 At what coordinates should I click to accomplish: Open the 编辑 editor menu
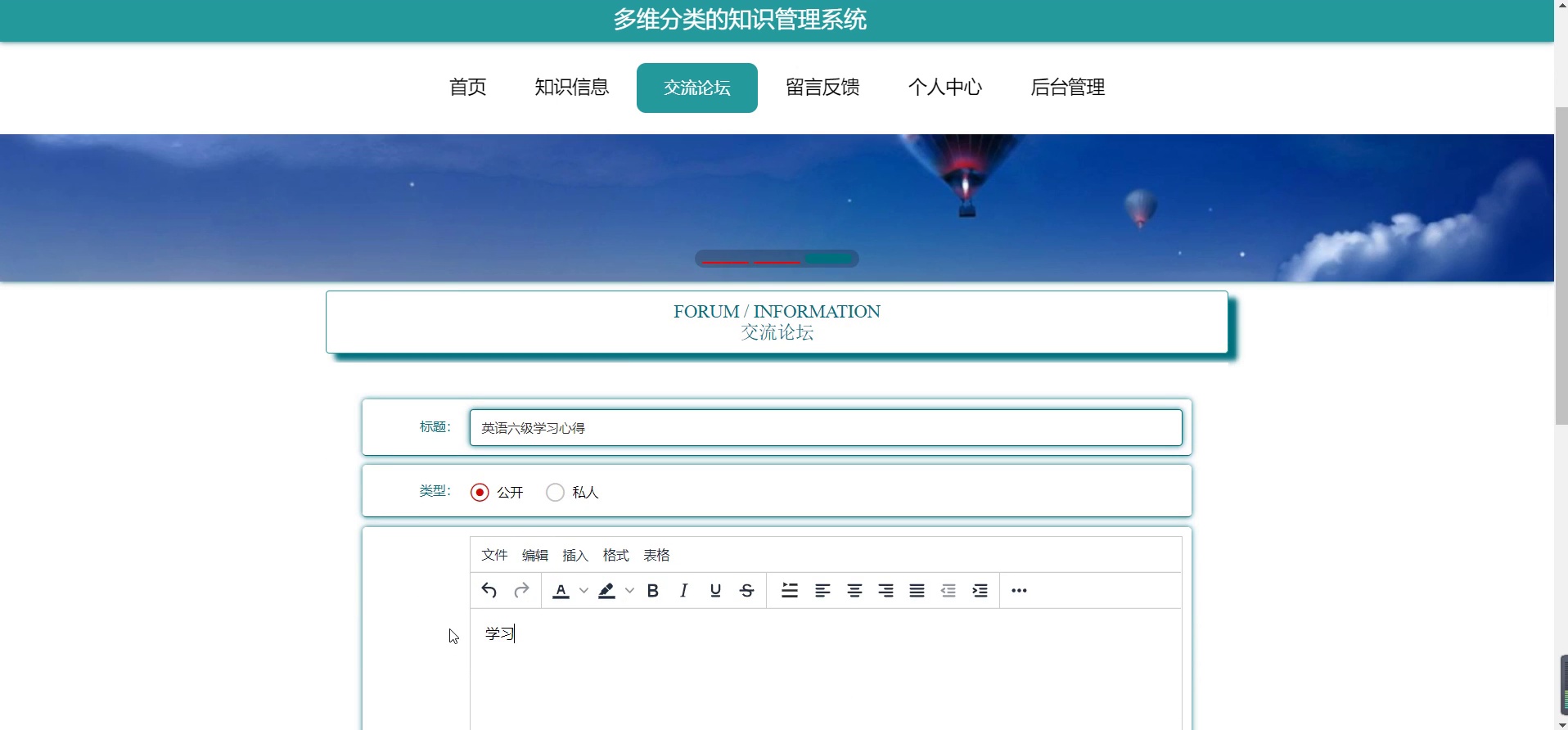[535, 555]
